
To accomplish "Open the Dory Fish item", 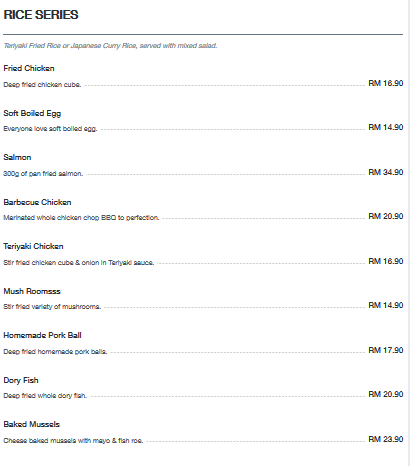I will pos(21,380).
